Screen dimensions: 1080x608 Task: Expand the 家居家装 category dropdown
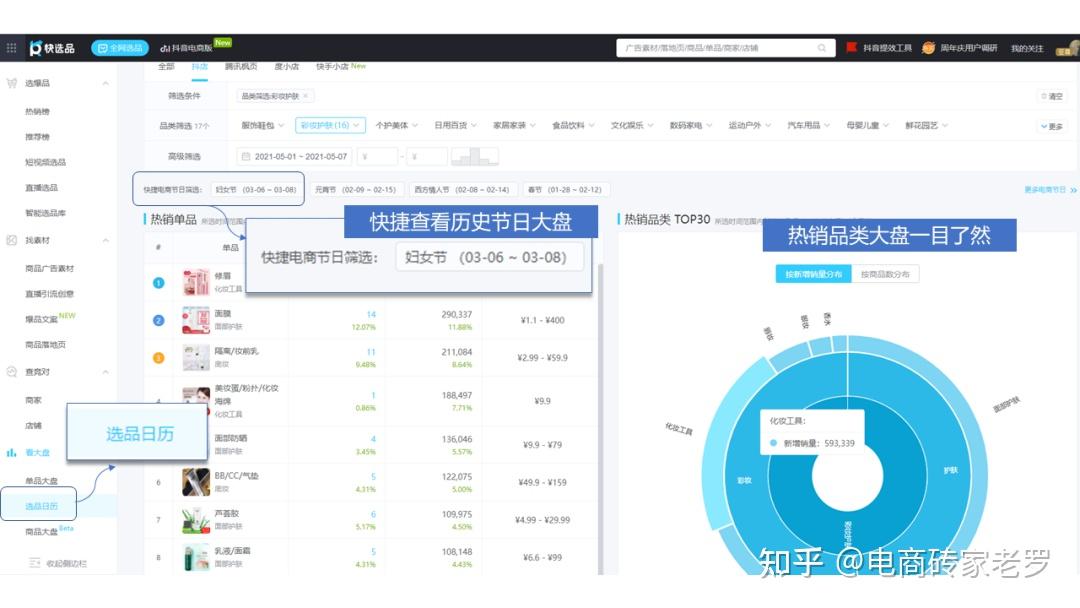click(514, 125)
